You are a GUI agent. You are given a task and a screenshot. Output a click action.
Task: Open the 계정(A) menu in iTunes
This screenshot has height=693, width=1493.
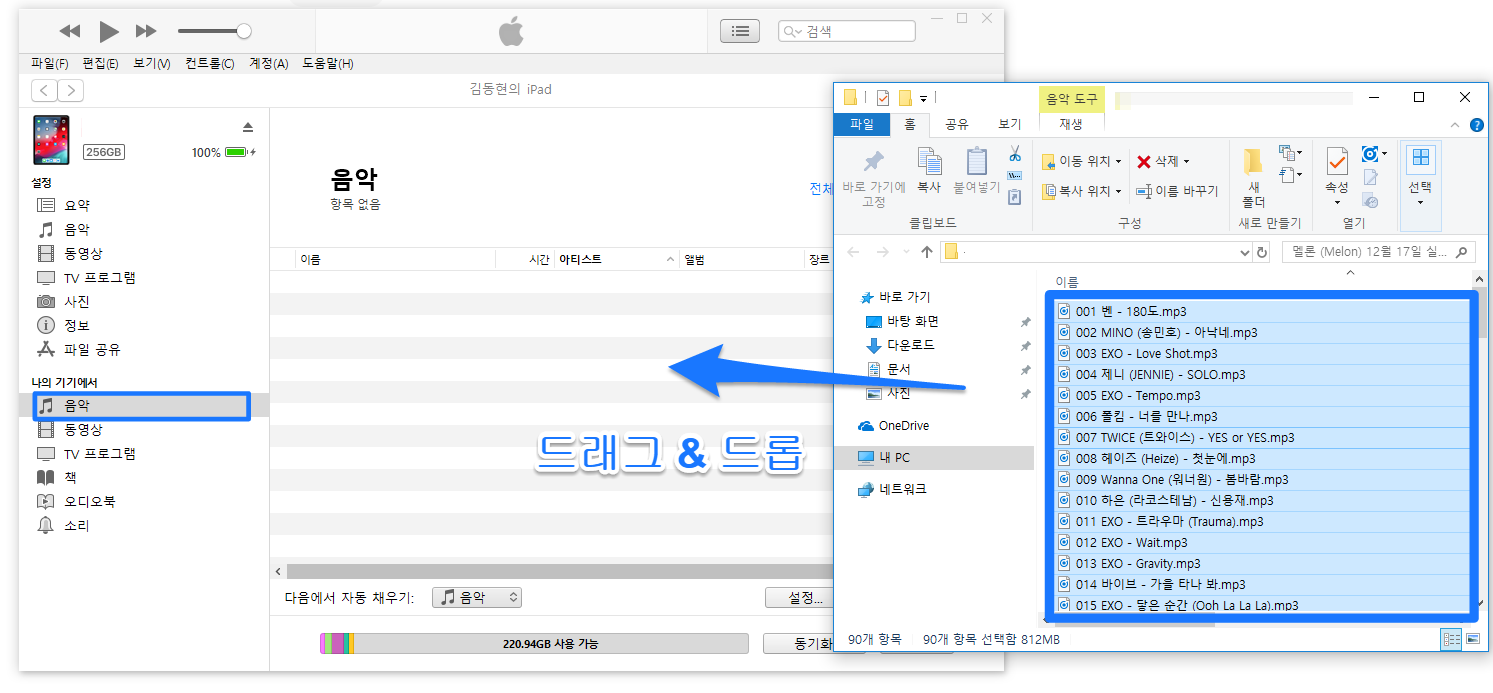pyautogui.click(x=268, y=63)
